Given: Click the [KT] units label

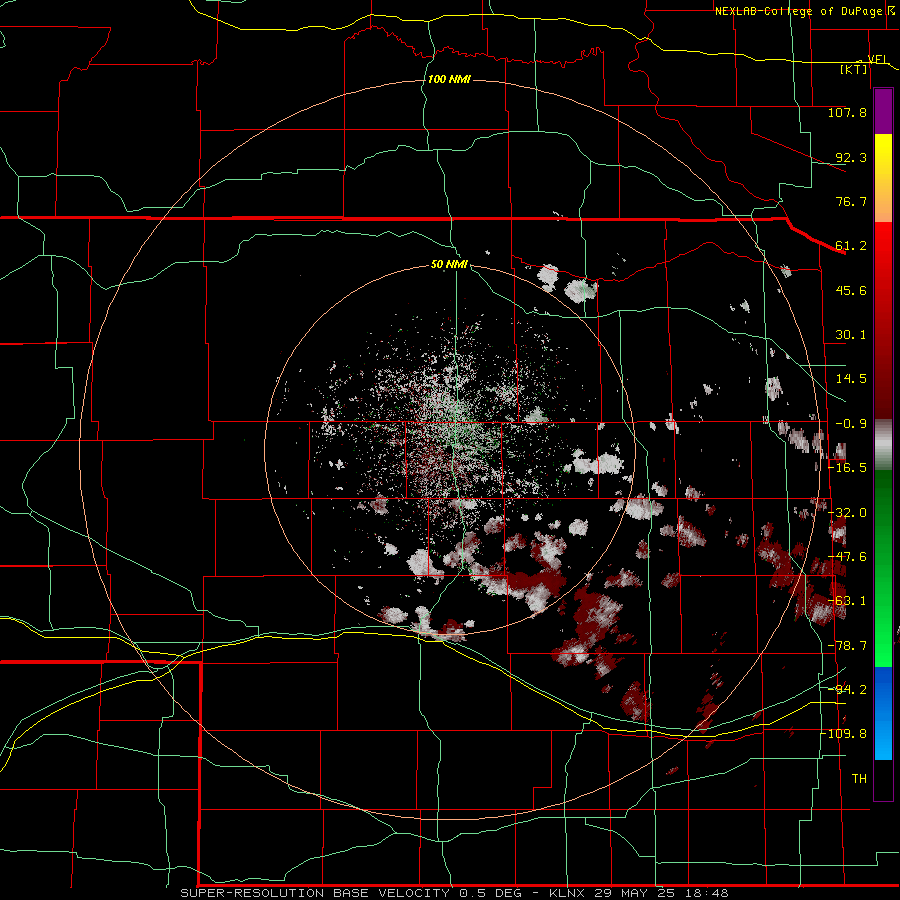Looking at the screenshot, I should 853,69.
